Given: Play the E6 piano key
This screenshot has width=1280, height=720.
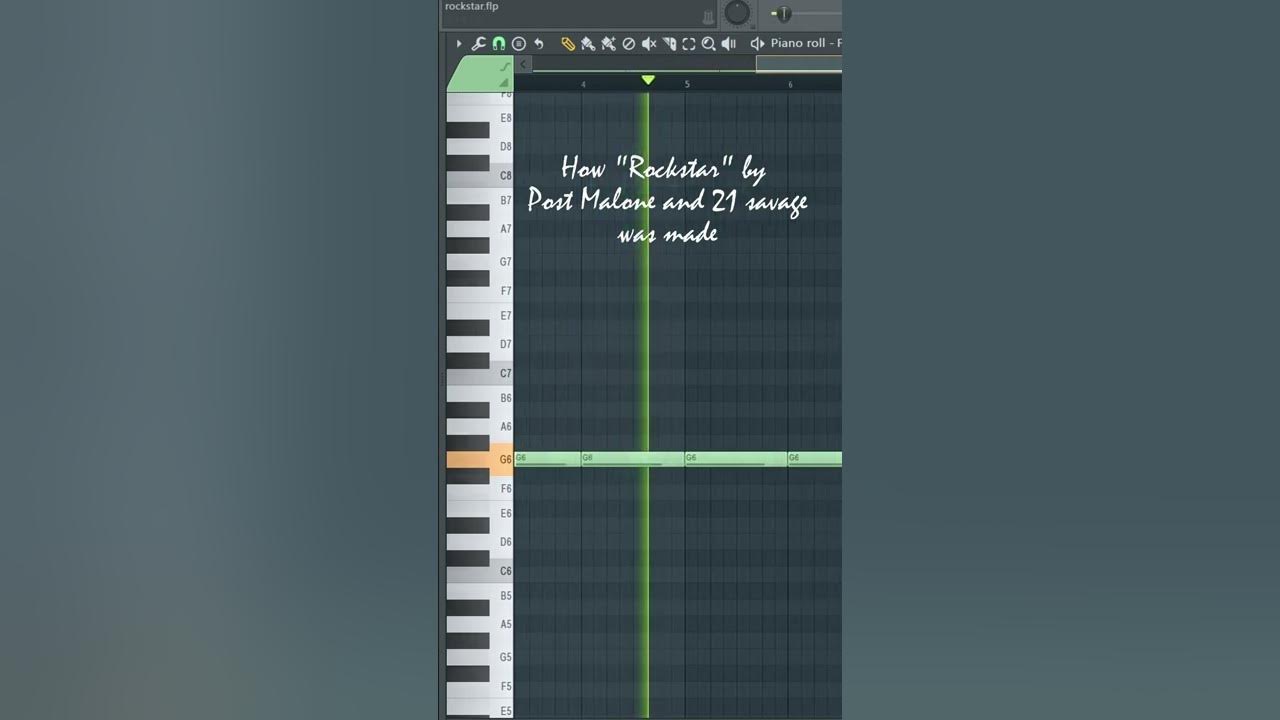Looking at the screenshot, I should pyautogui.click(x=479, y=512).
